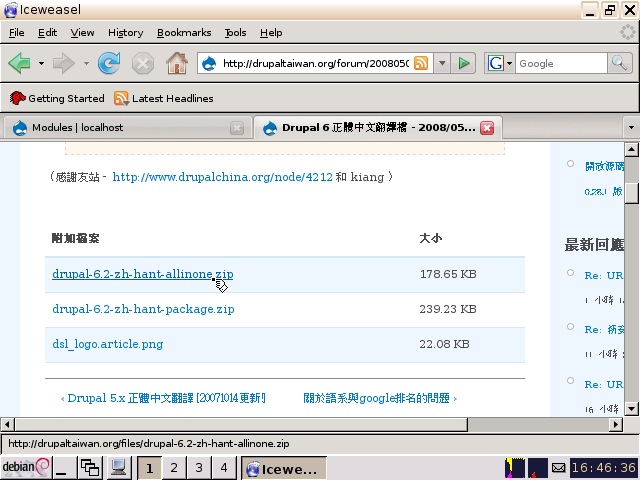Open the Back history dropdown arrow
This screenshot has width=640, height=480.
pyautogui.click(x=41, y=63)
